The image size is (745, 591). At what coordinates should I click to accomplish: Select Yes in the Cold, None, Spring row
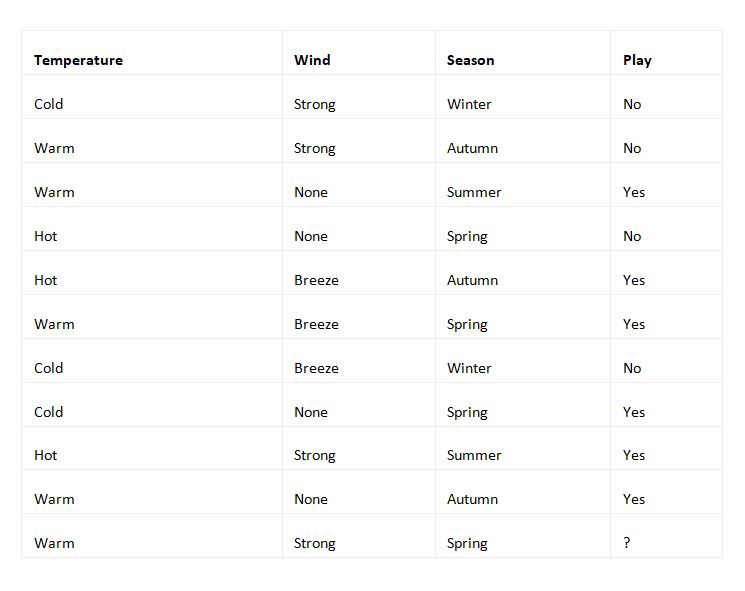pos(634,412)
